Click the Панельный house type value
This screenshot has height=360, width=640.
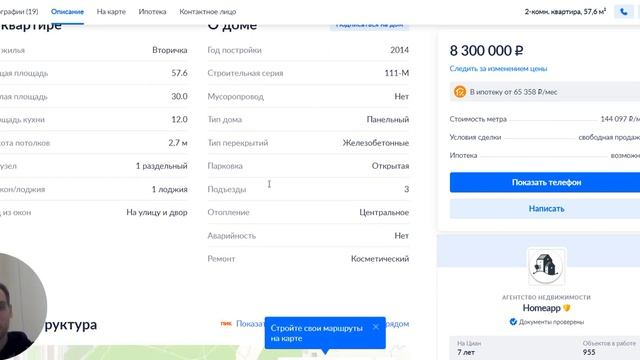point(388,120)
